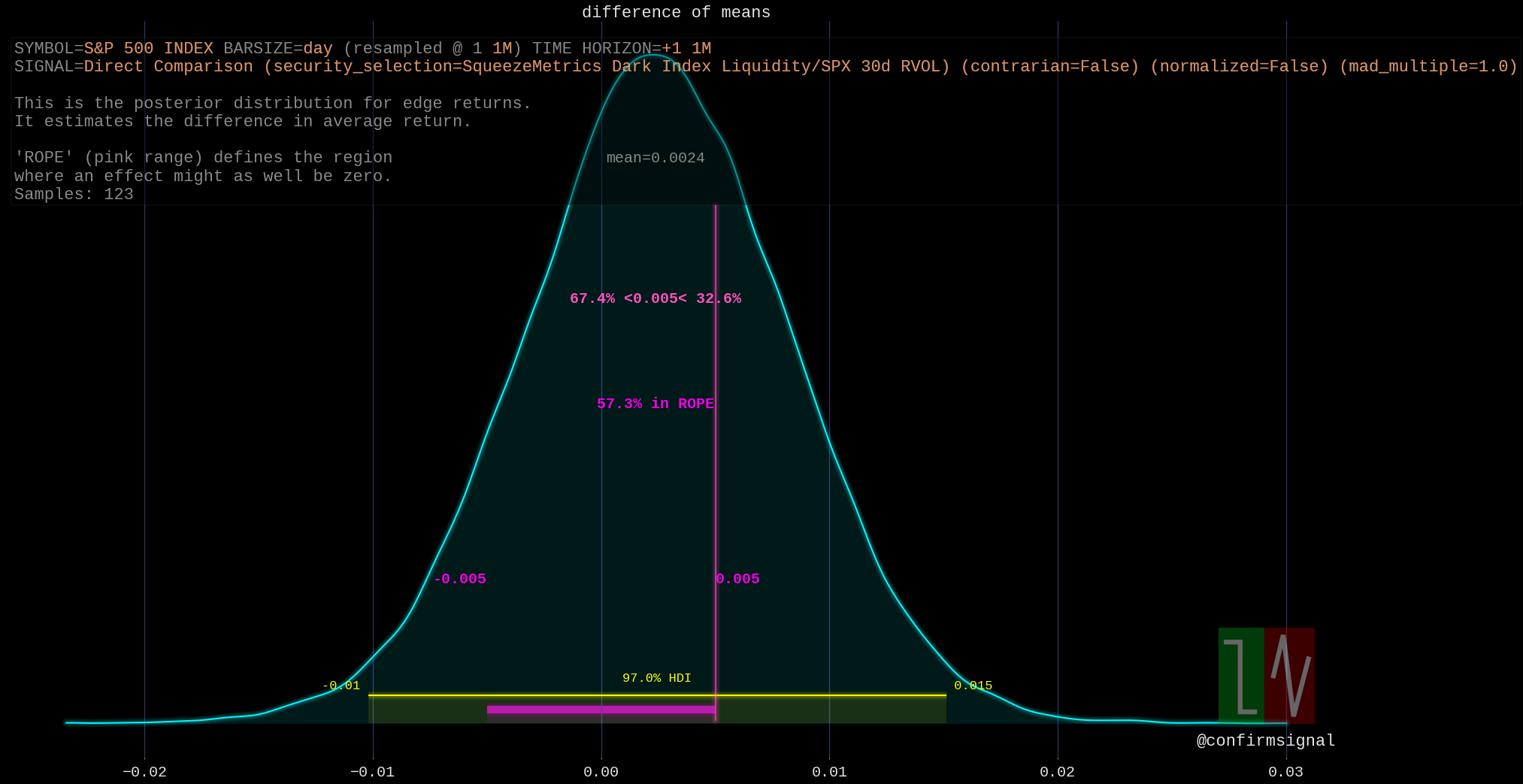Click the @confirmsignal handle link
The image size is (1523, 784).
click(x=1264, y=740)
